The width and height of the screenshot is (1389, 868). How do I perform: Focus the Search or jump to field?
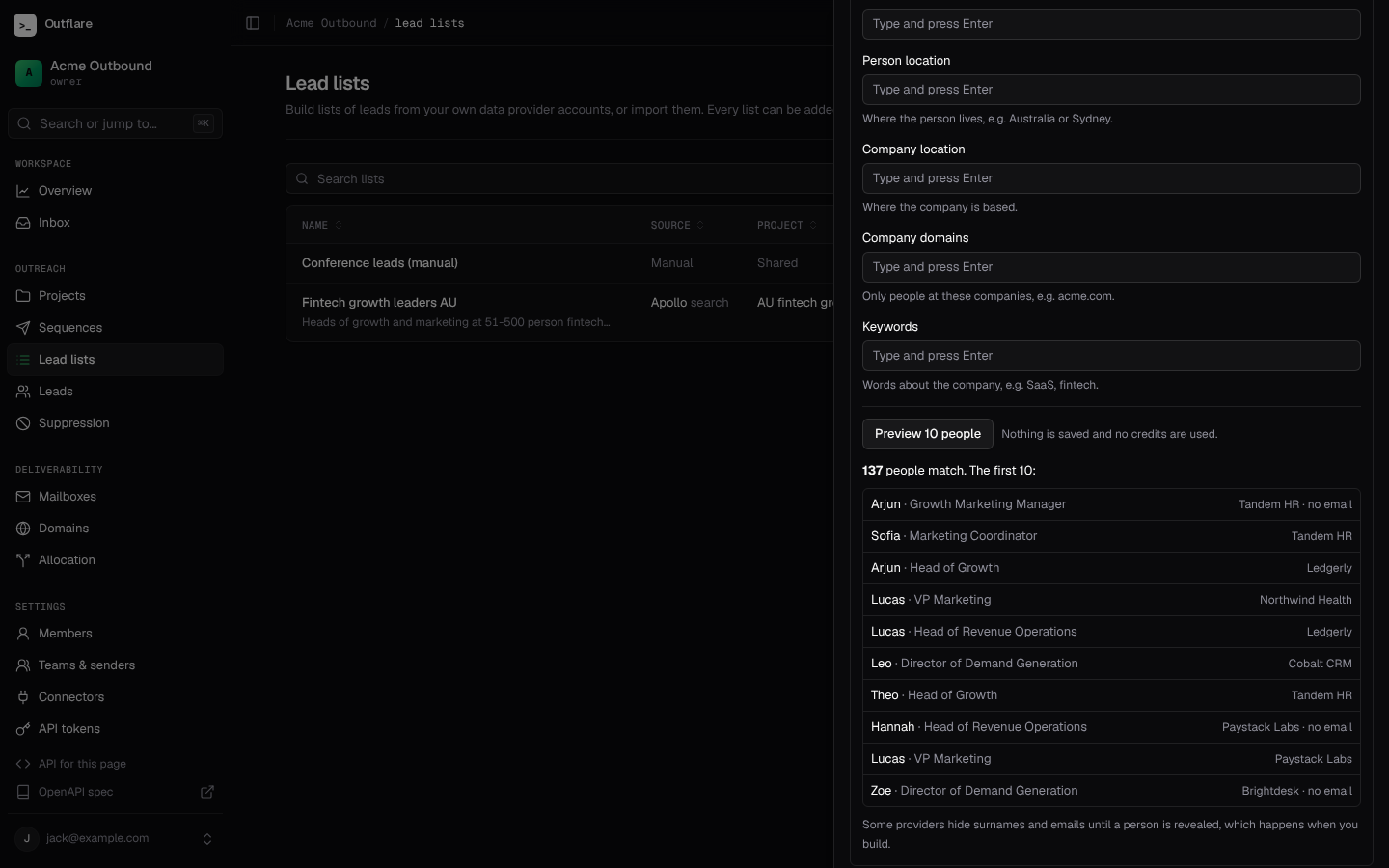[116, 123]
